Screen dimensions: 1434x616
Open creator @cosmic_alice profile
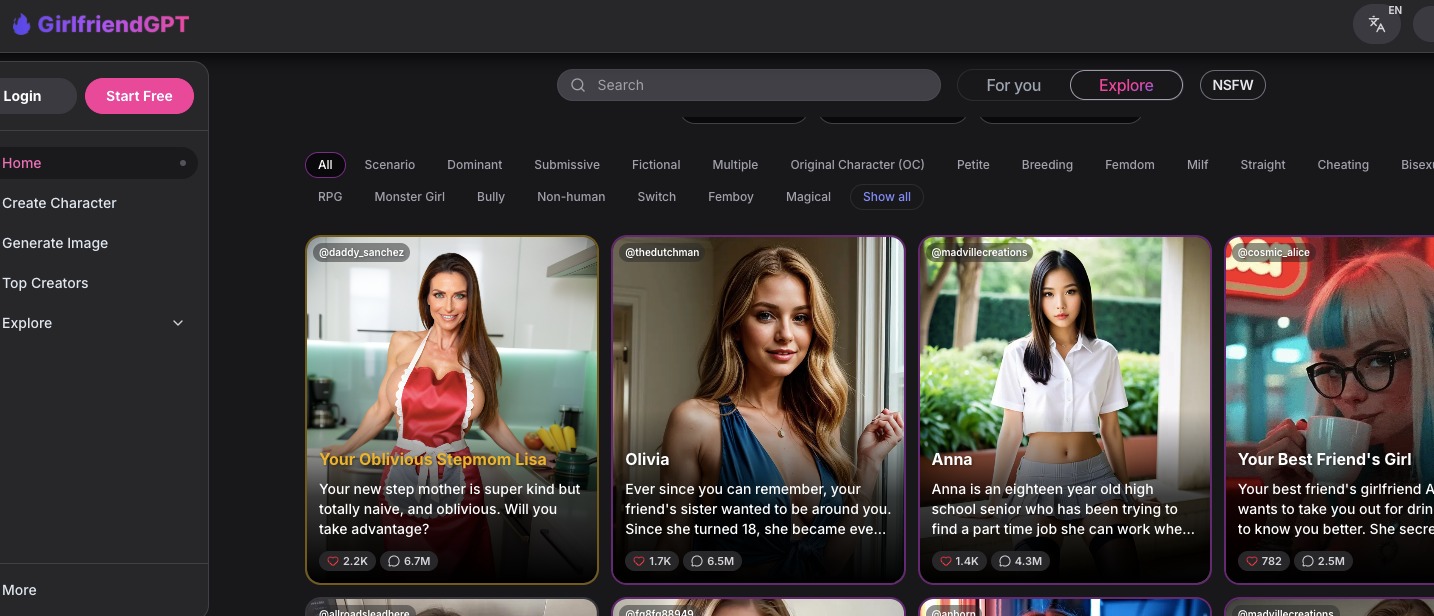(1273, 252)
